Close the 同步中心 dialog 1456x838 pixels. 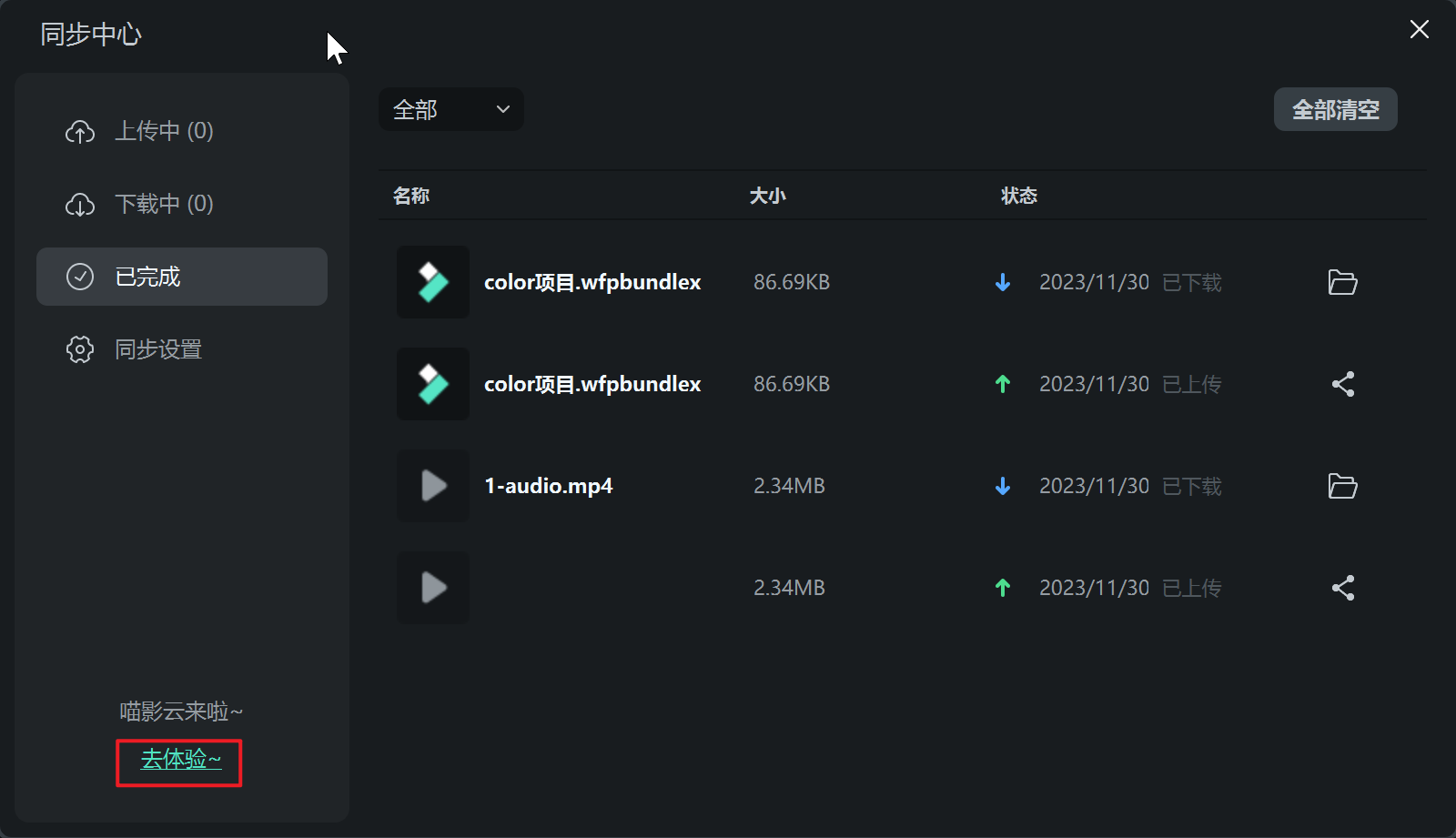tap(1419, 30)
